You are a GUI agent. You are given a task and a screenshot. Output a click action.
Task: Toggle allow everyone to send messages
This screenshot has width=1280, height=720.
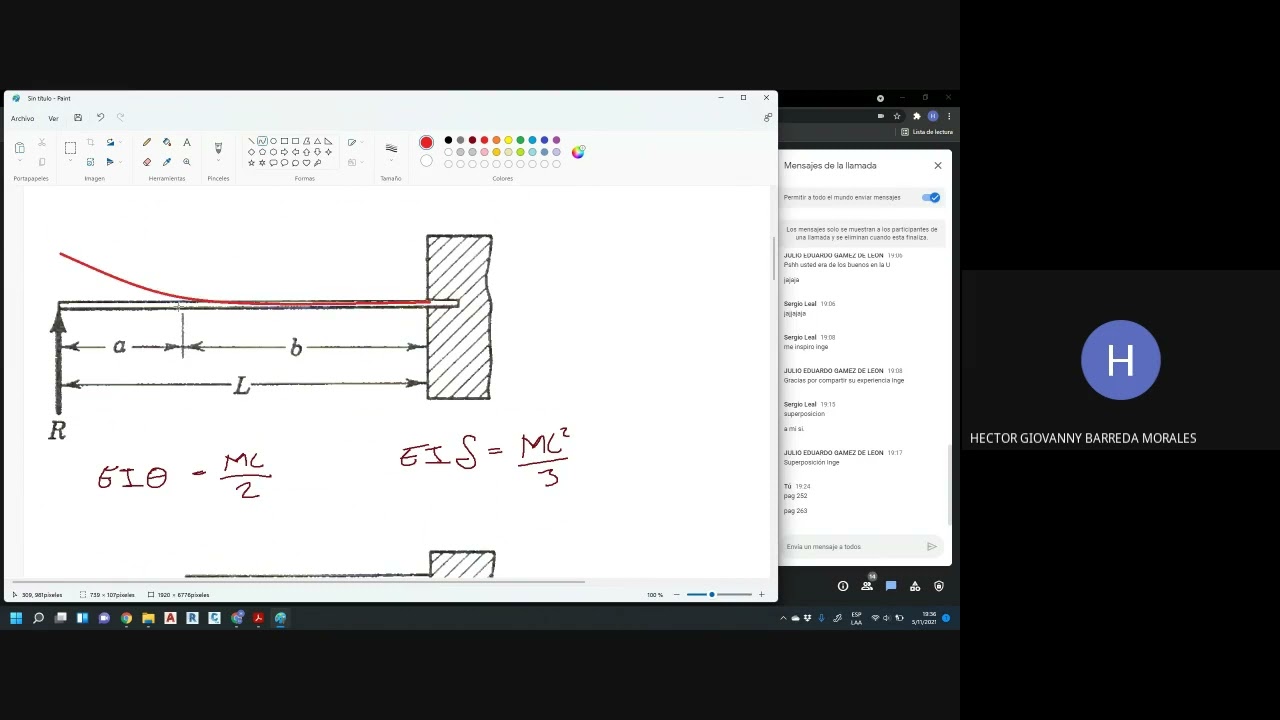(931, 197)
